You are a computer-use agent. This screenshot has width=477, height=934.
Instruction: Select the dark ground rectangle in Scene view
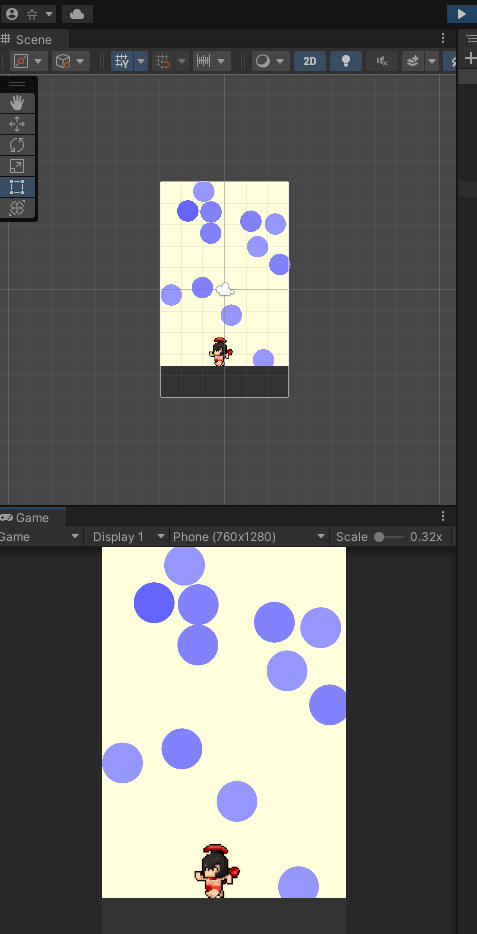pos(225,381)
